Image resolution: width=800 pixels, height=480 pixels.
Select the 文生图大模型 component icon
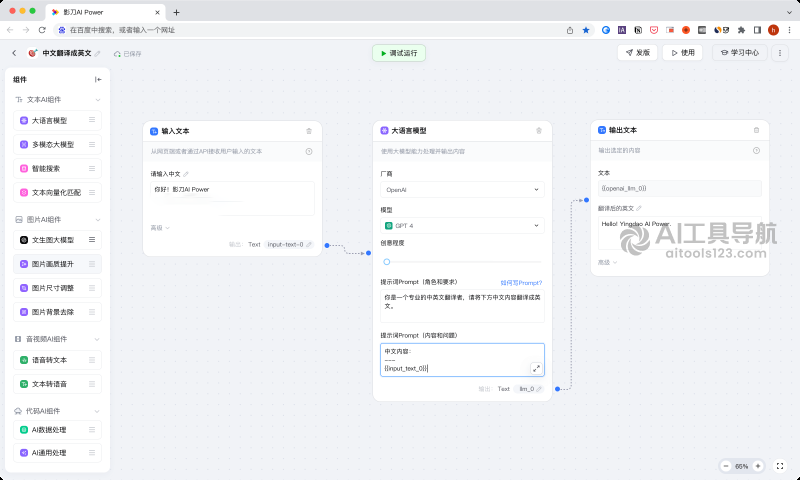click(23, 240)
